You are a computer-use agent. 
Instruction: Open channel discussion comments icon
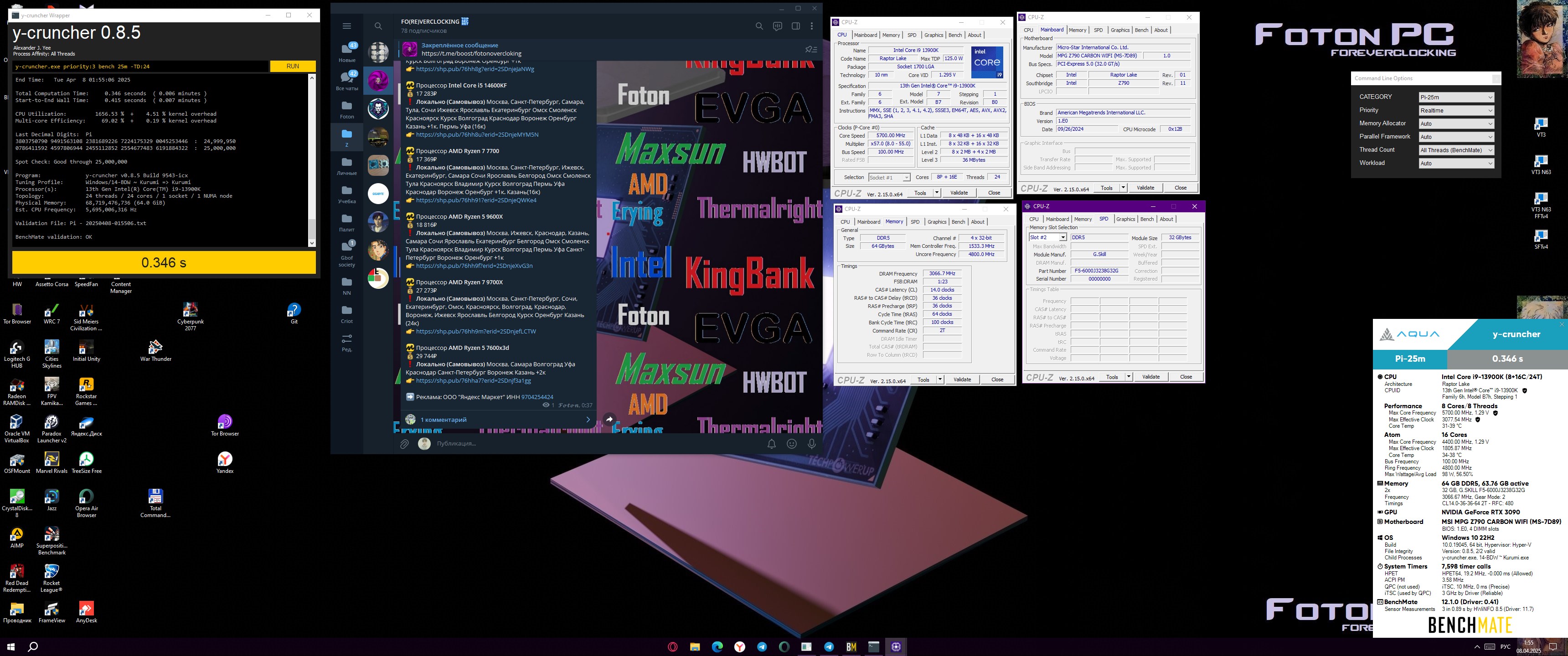[777, 26]
